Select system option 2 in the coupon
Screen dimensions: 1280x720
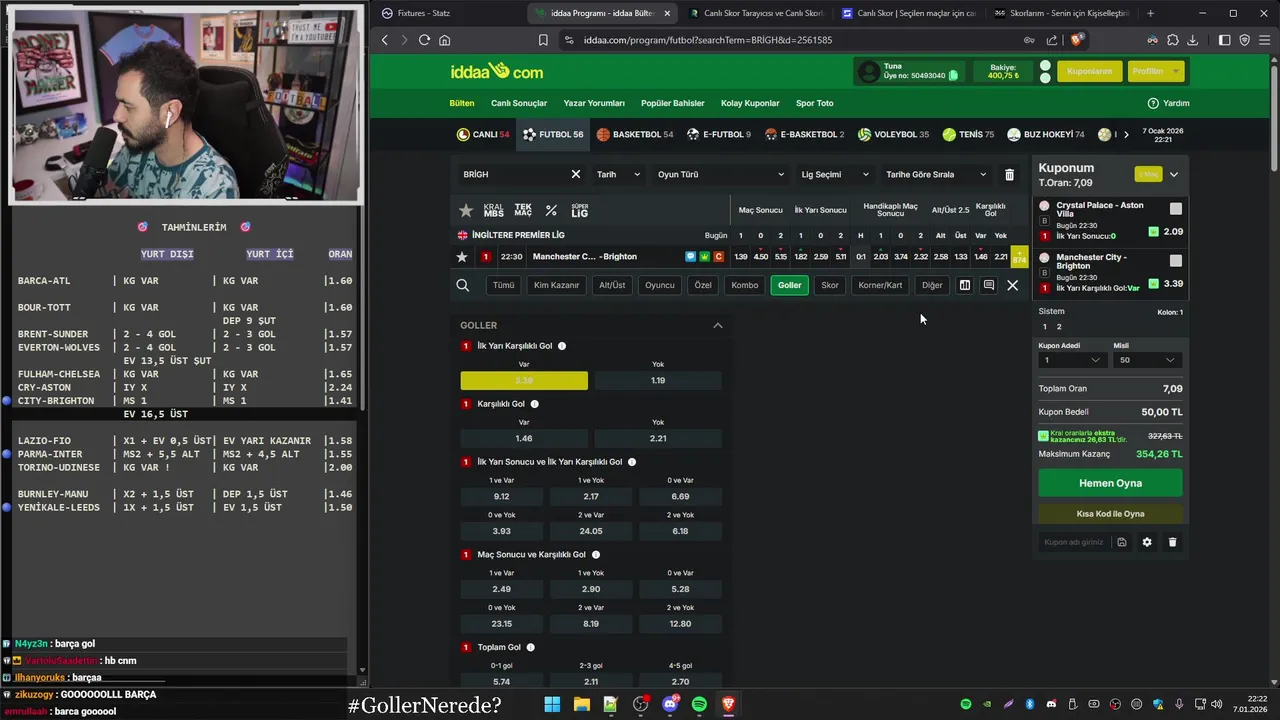(x=1059, y=327)
